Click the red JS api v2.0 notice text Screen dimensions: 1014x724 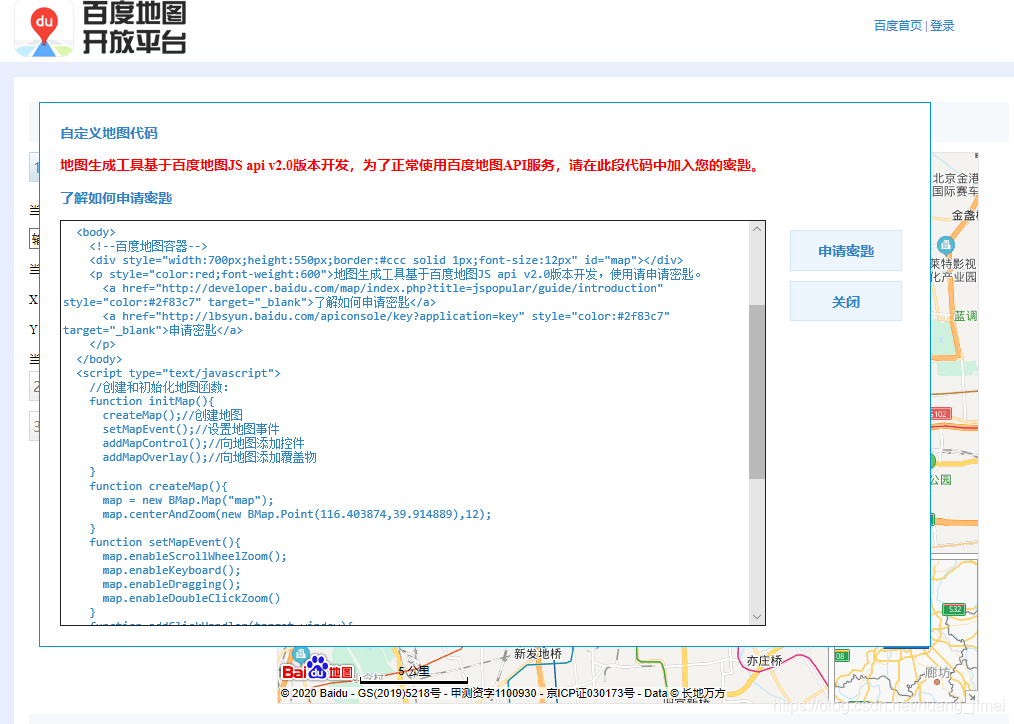412,165
